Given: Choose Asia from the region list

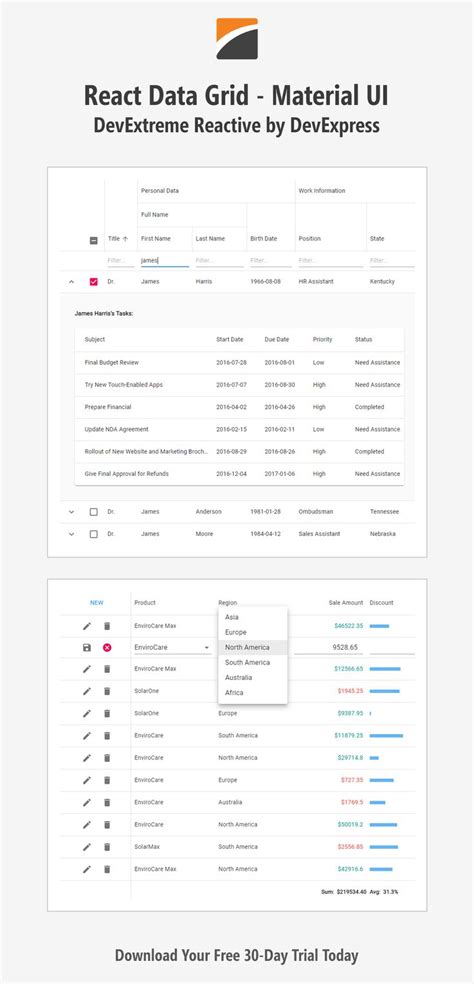Looking at the screenshot, I should [x=252, y=617].
